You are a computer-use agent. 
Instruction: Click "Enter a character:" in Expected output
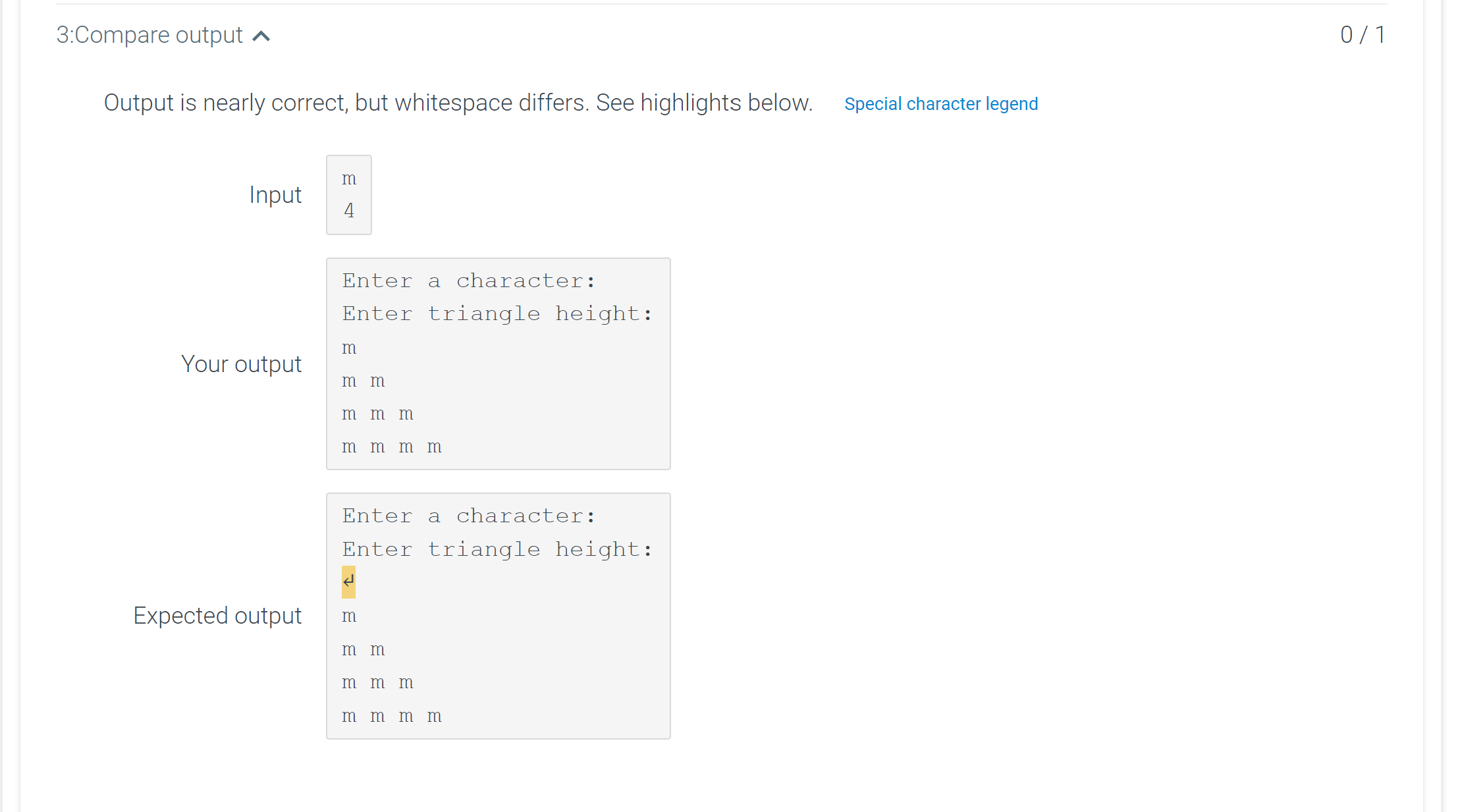click(468, 516)
